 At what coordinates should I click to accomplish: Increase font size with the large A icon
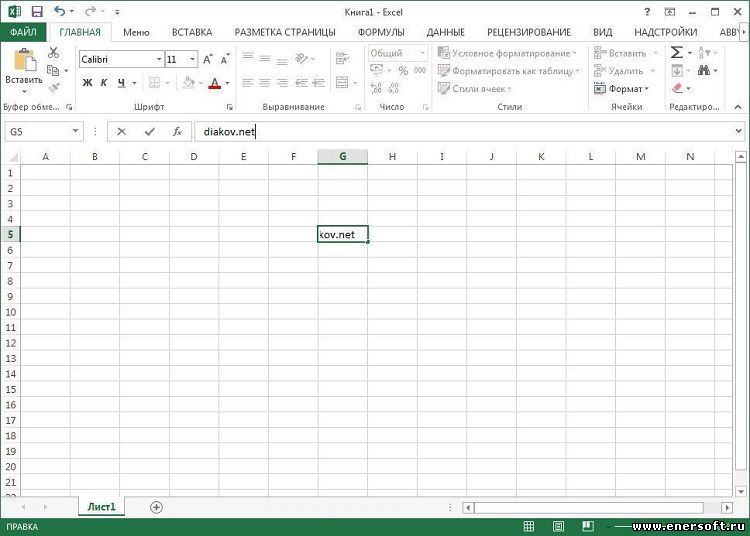coord(208,59)
